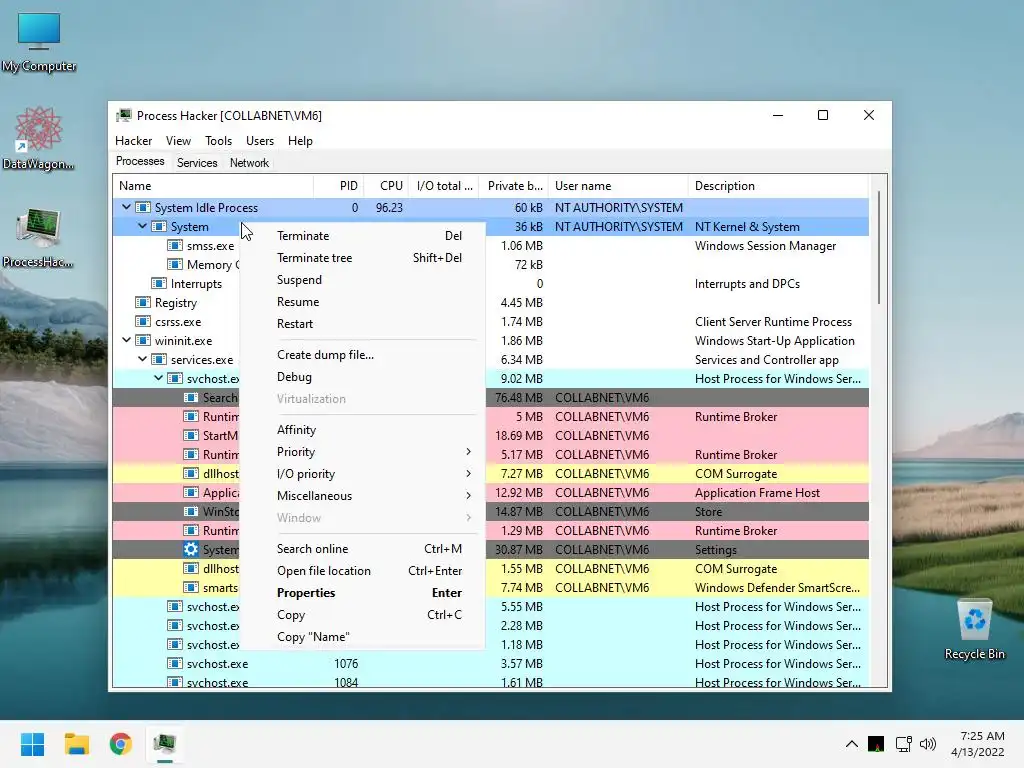Click the smss.exe process icon
The height and width of the screenshot is (768, 1024).
[x=174, y=246]
